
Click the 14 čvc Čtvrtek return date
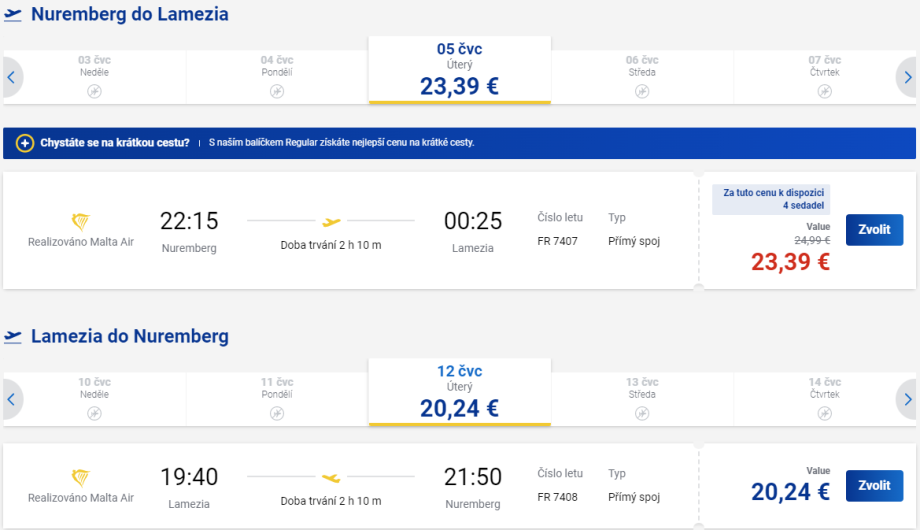point(824,392)
